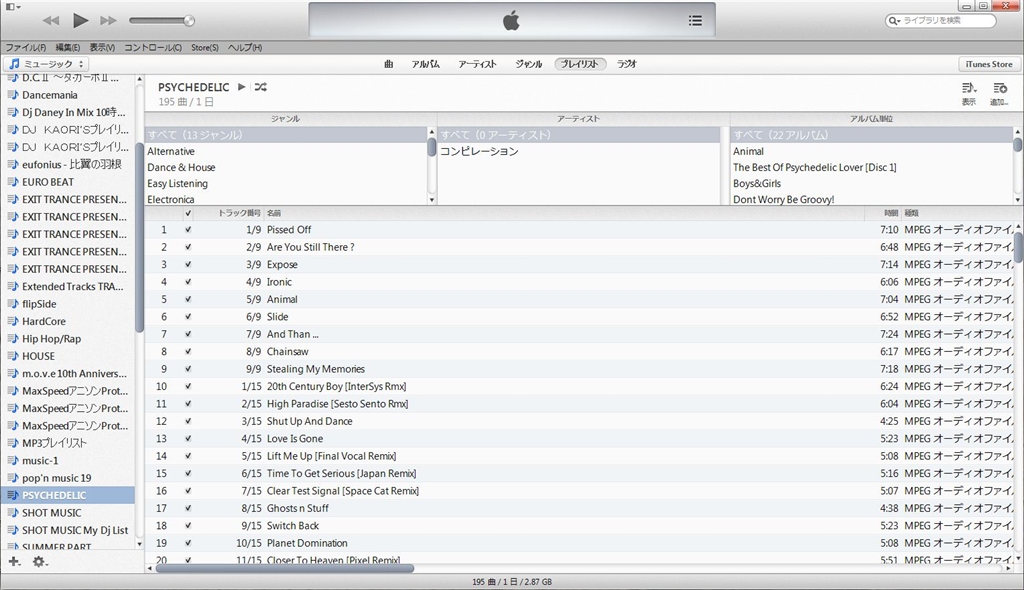Select the pop'n music 19 playlist icon

point(12,478)
